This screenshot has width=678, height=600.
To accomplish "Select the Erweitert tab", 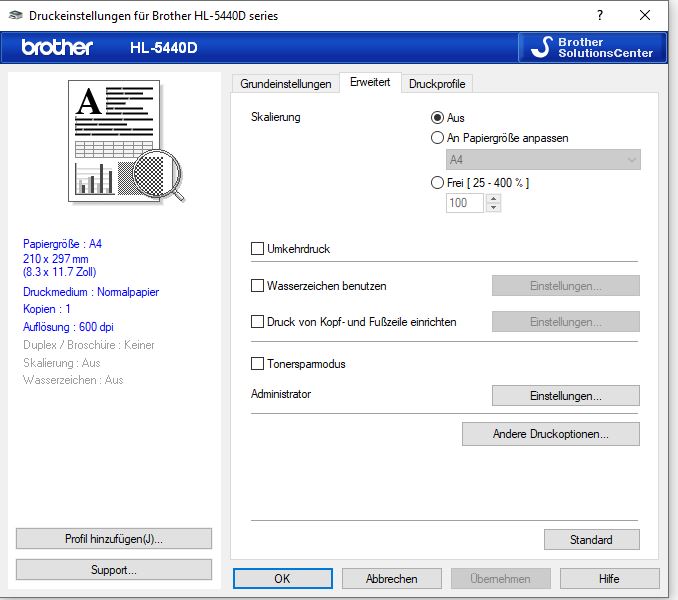I will (370, 82).
